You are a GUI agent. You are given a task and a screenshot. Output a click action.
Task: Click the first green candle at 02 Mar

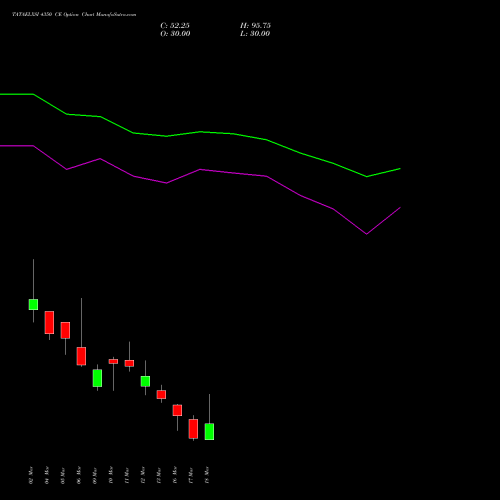[33, 304]
